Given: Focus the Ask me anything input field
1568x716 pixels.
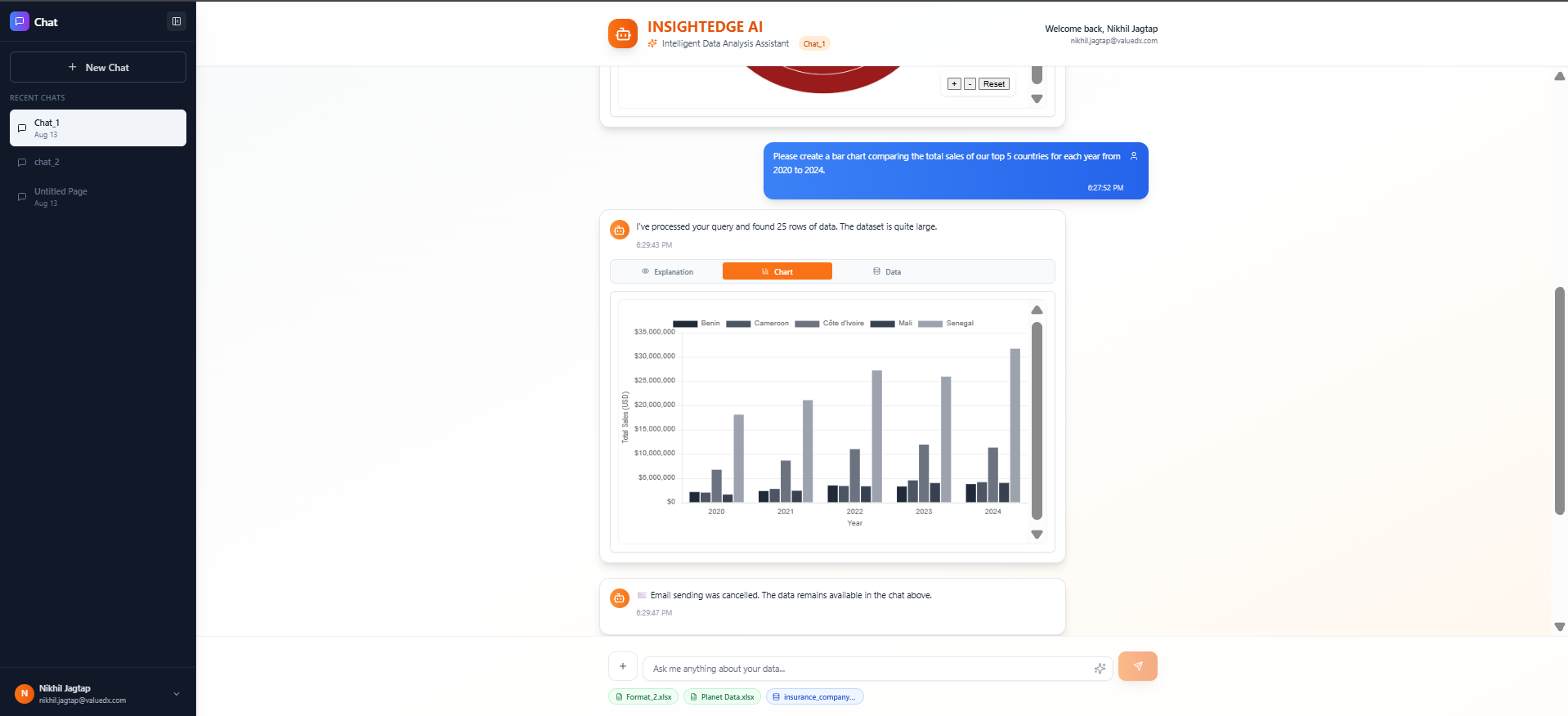Looking at the screenshot, I should coord(878,669).
